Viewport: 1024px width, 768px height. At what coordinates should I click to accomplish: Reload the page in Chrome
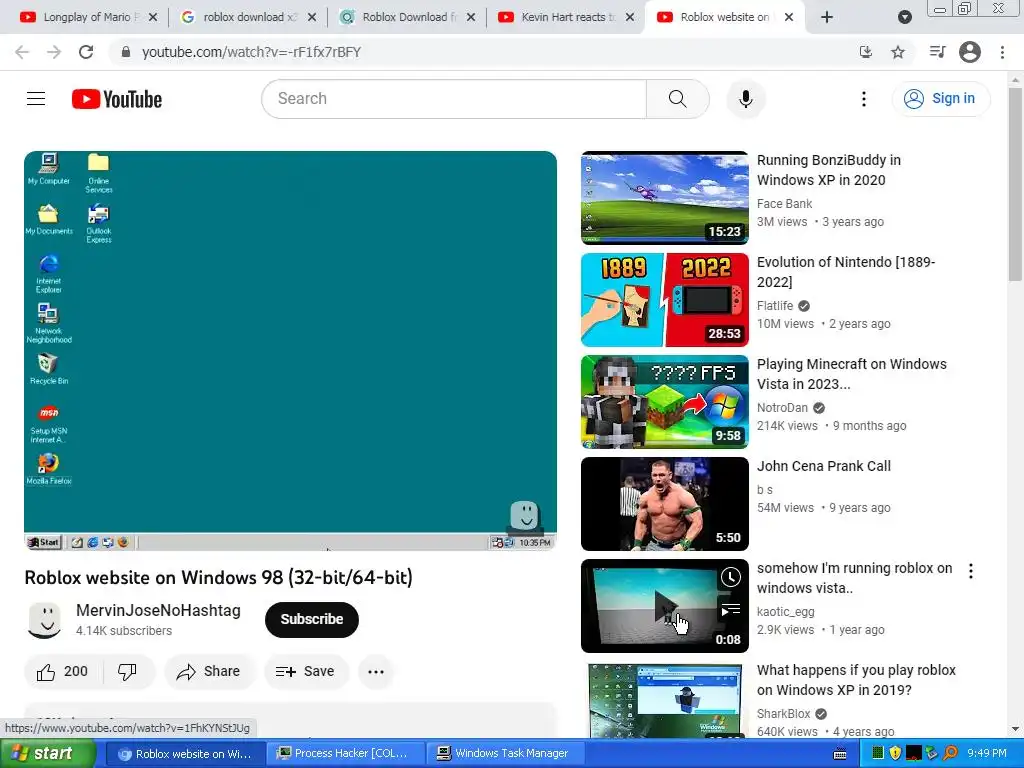[x=86, y=52]
